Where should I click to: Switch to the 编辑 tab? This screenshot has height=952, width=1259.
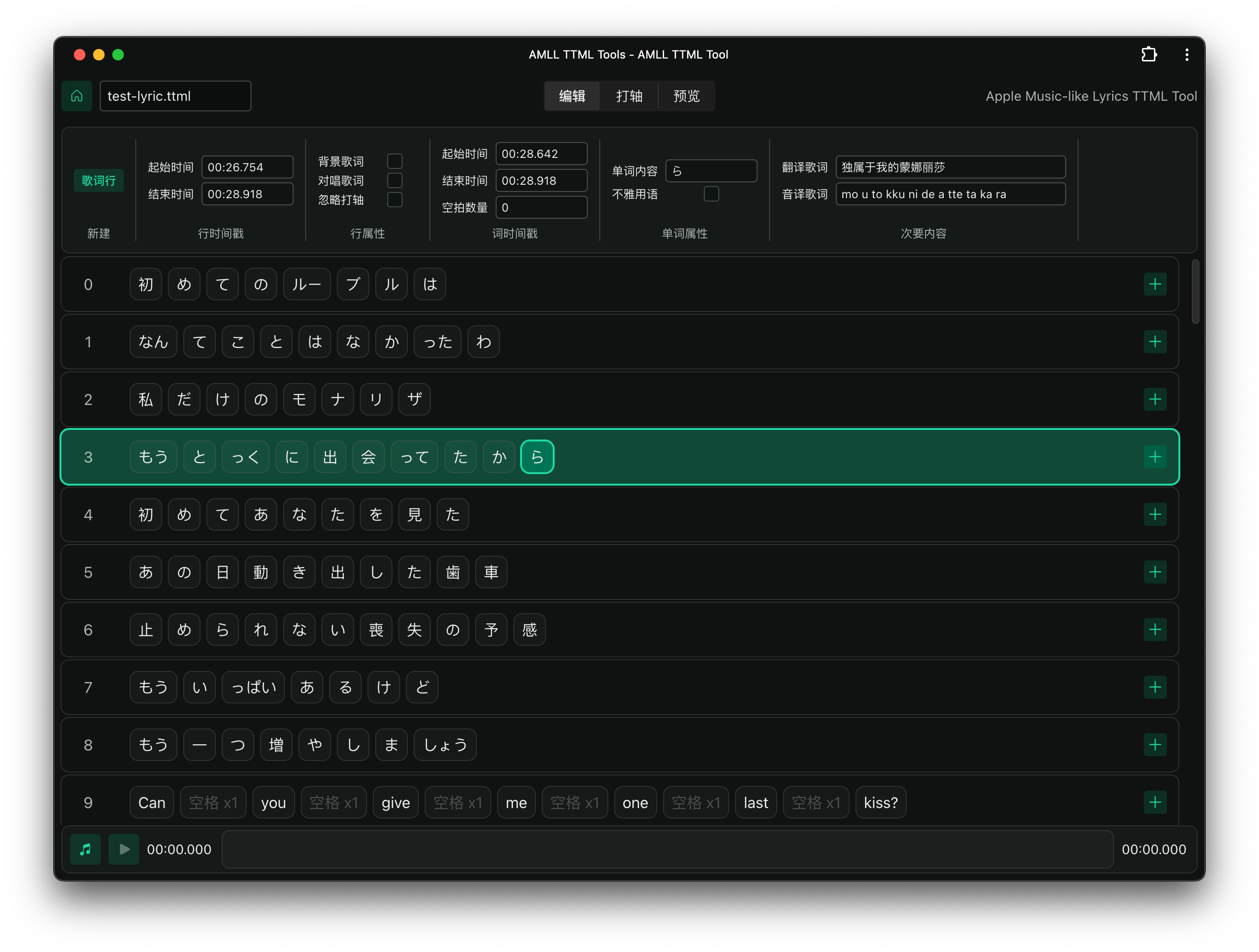pyautogui.click(x=572, y=96)
